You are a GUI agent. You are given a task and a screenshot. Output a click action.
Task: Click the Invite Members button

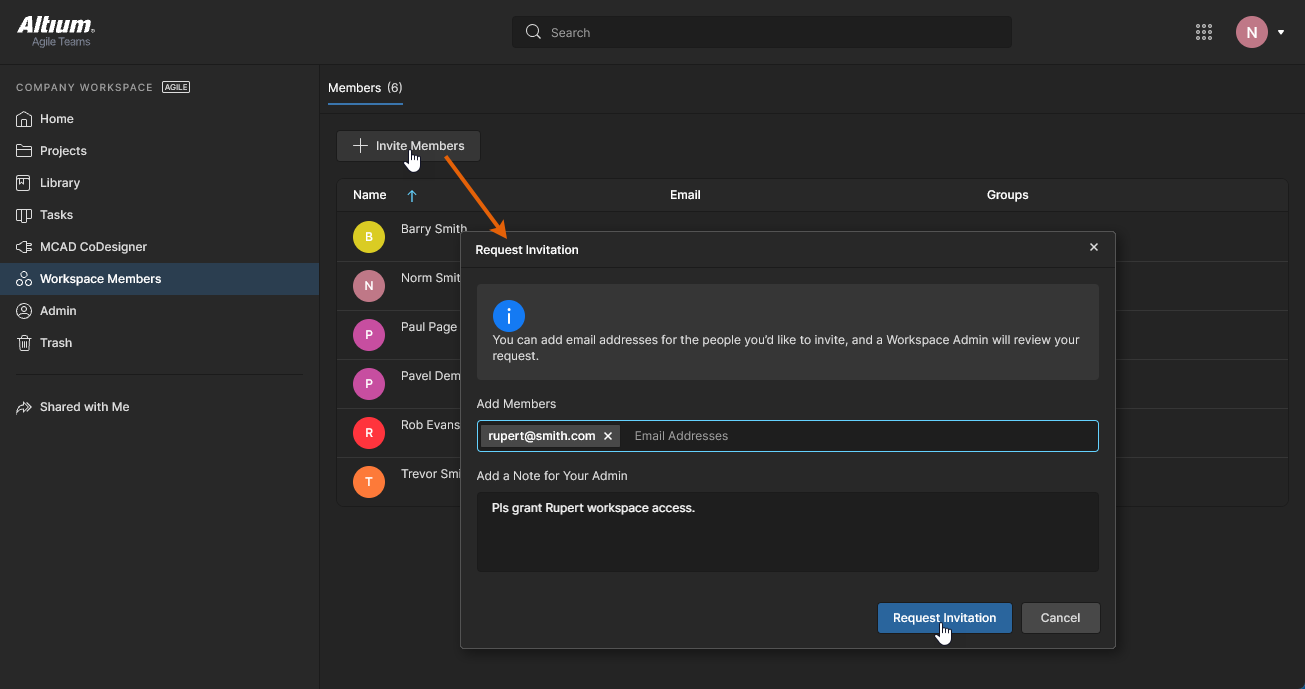click(408, 146)
